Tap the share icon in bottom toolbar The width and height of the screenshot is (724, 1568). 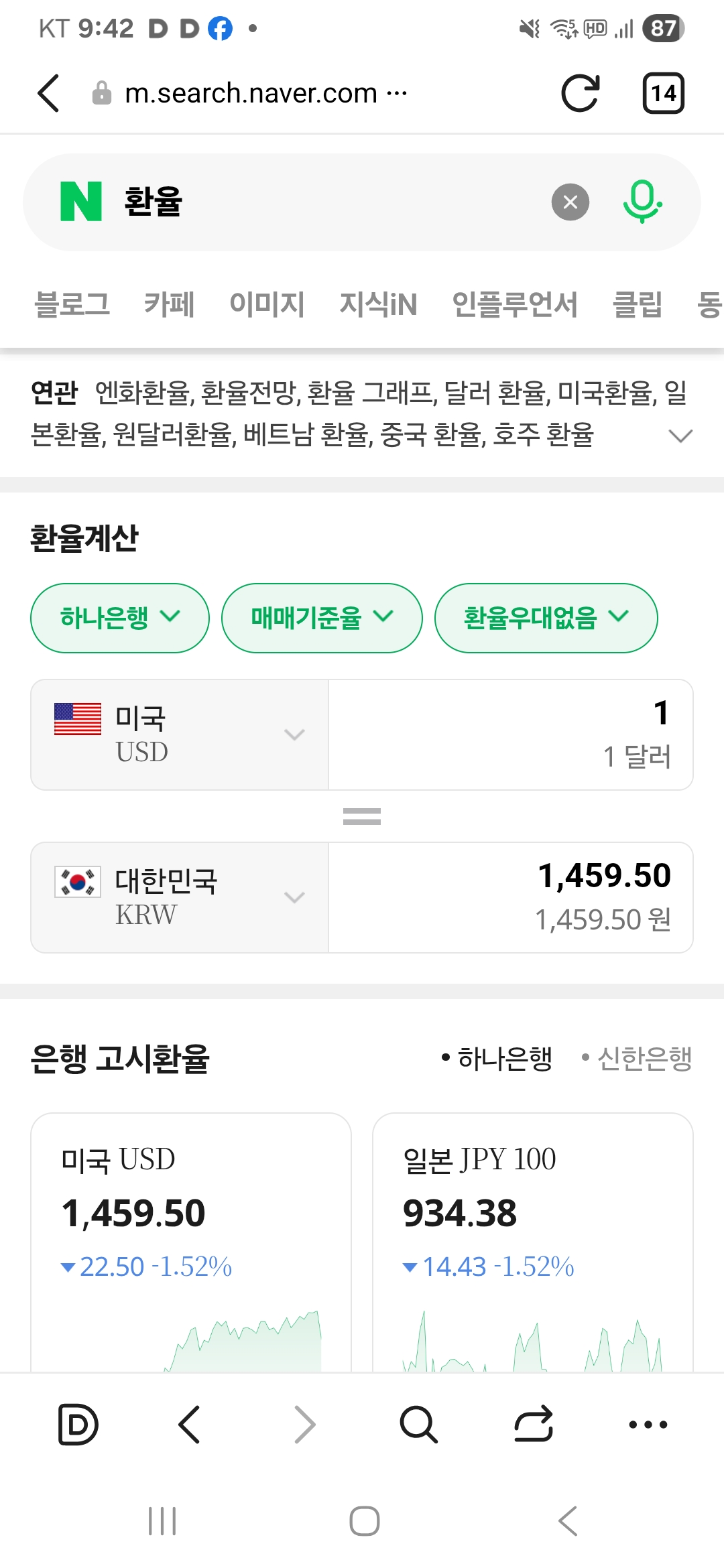534,1424
